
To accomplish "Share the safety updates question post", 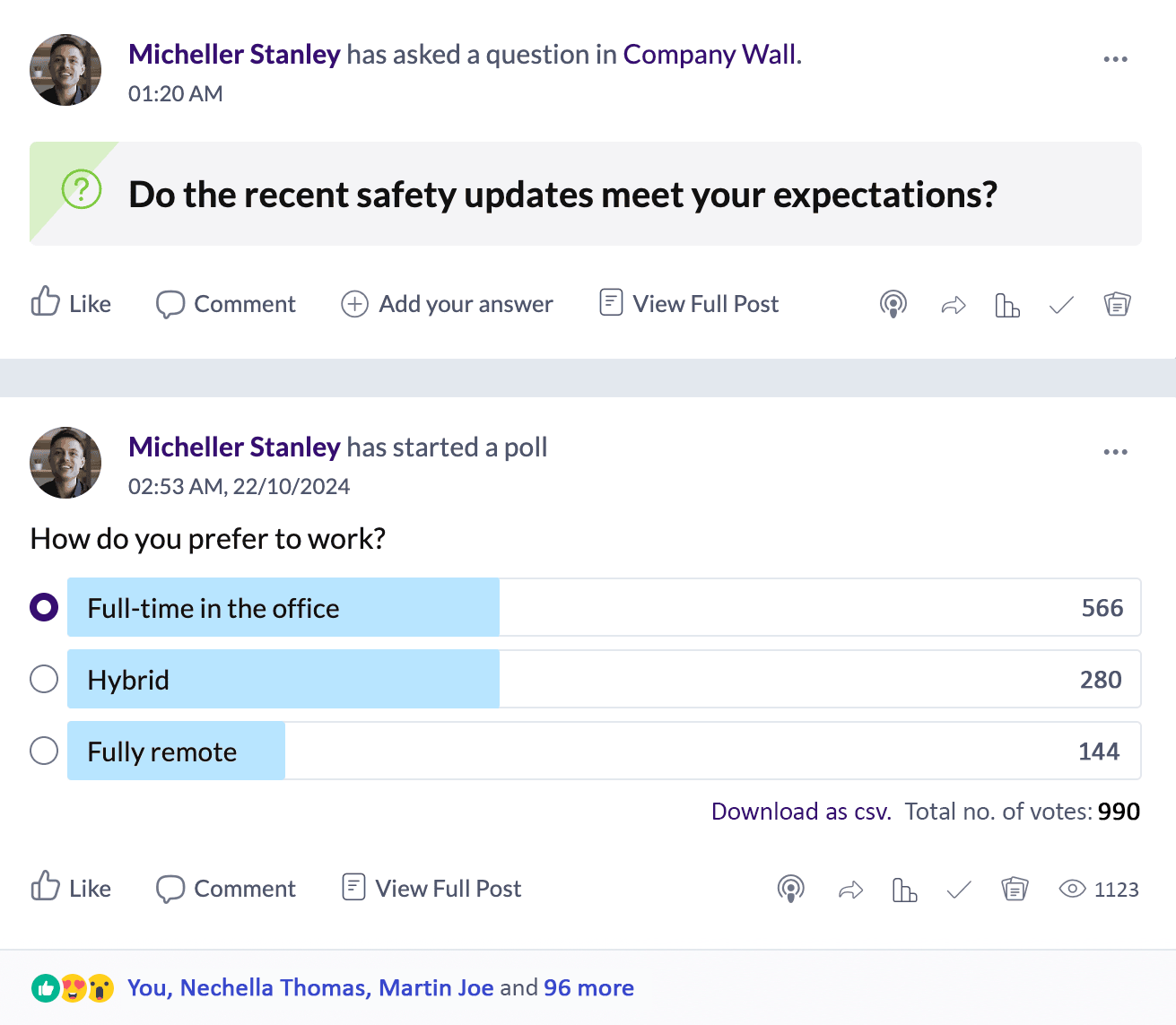I will point(953,306).
